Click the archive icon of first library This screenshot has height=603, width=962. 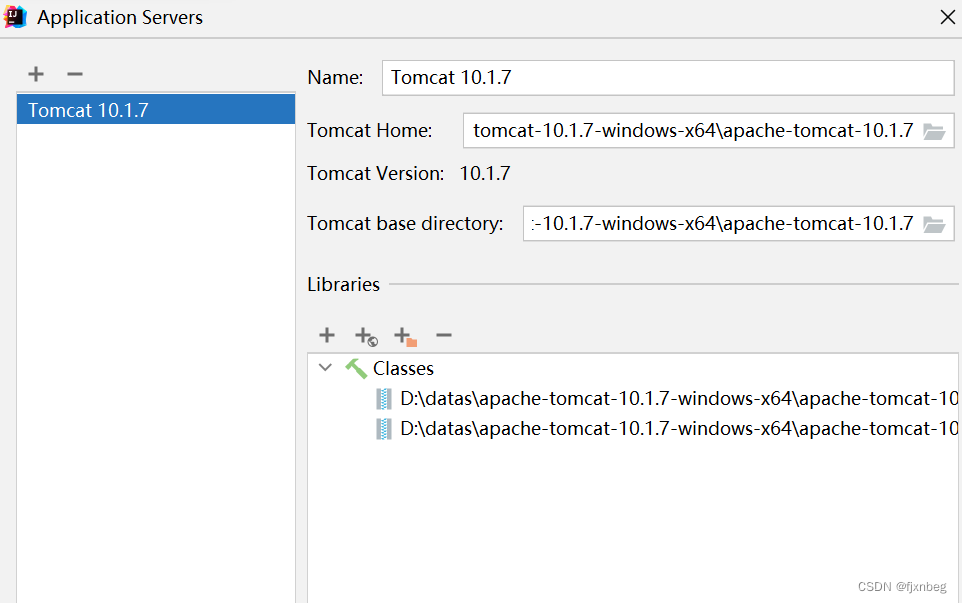pyautogui.click(x=383, y=399)
